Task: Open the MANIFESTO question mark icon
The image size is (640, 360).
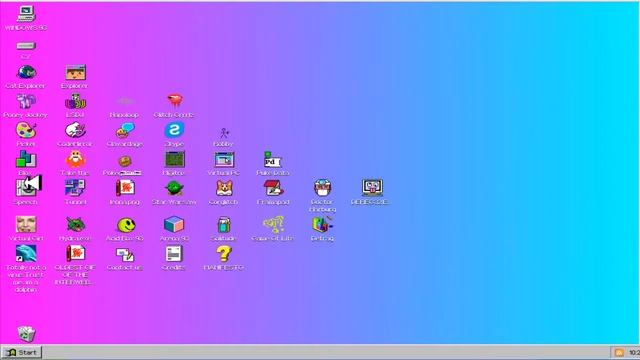Action: click(x=224, y=253)
